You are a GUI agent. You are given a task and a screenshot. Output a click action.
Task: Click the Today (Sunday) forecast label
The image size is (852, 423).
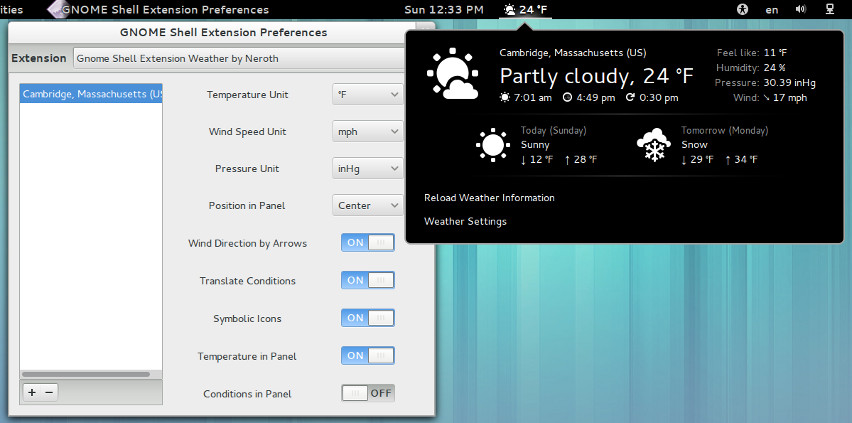[x=554, y=130]
